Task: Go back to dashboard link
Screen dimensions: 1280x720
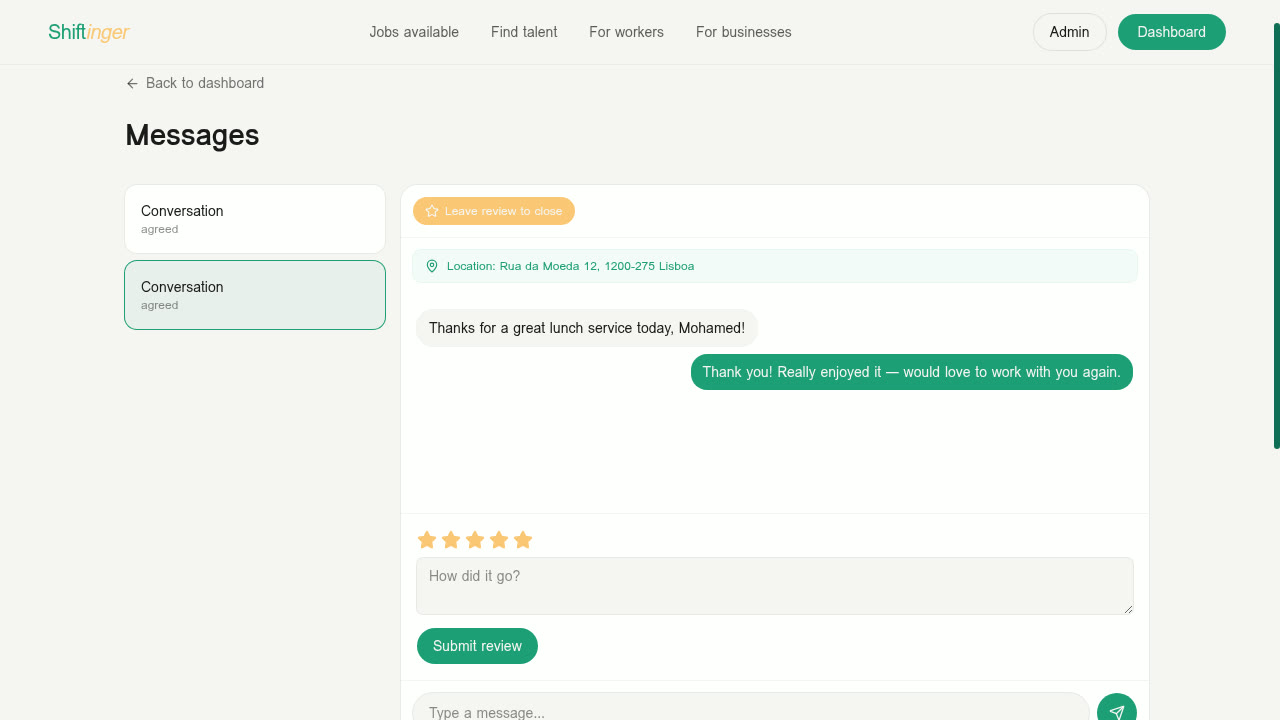Action: [195, 83]
